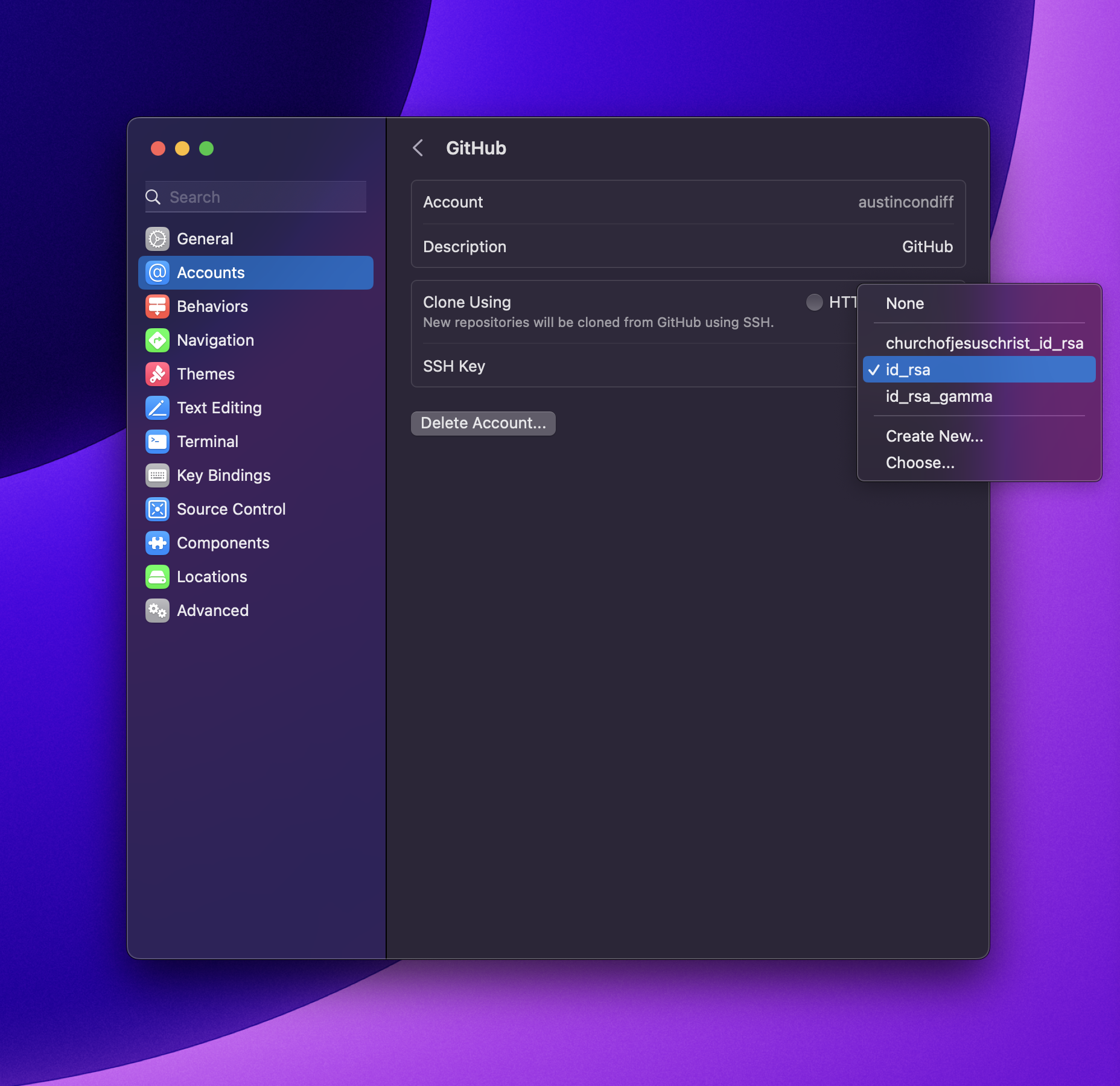
Task: Click the Key Bindings label
Action: [223, 475]
